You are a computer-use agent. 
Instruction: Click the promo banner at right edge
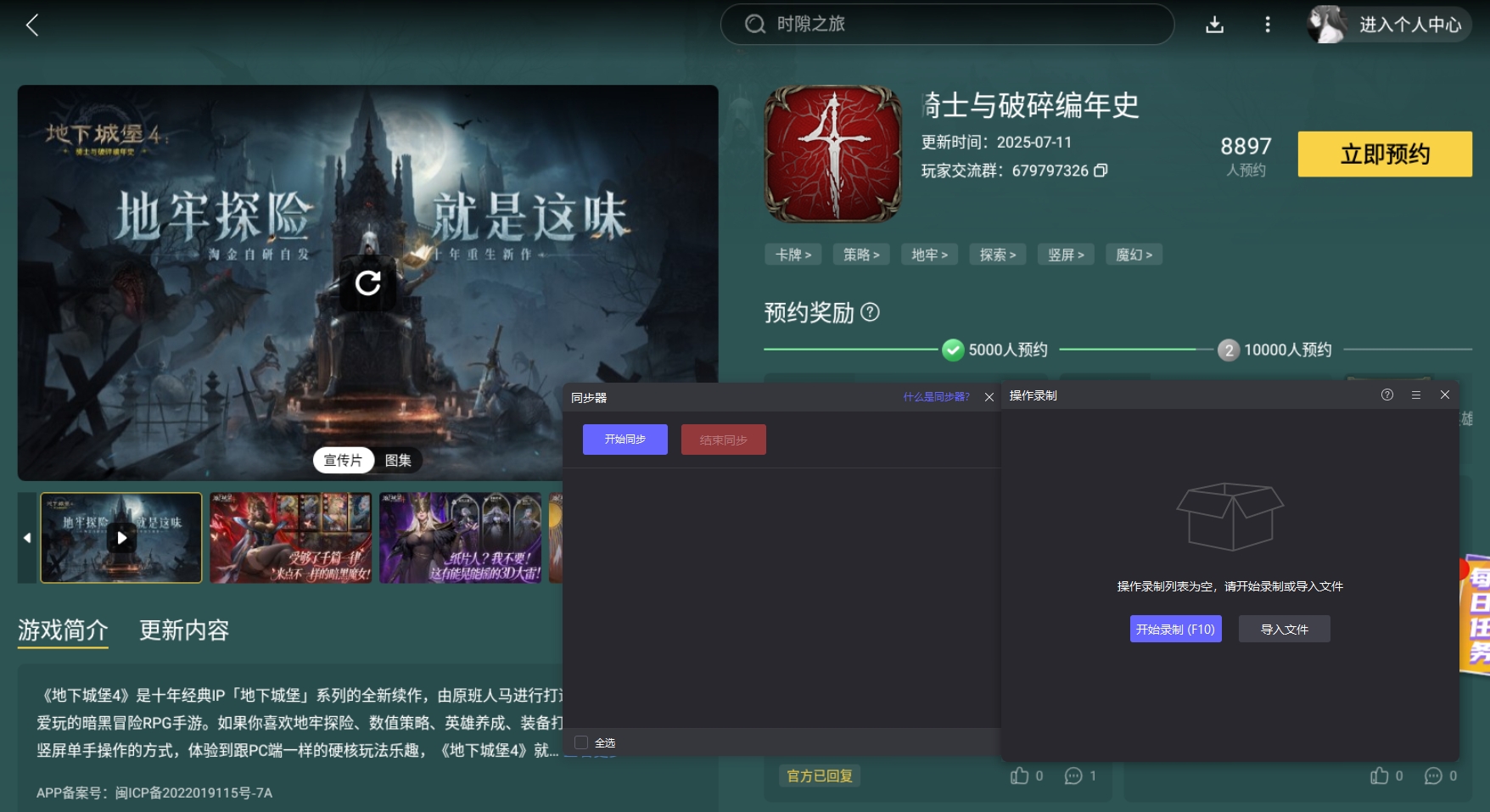click(1476, 614)
